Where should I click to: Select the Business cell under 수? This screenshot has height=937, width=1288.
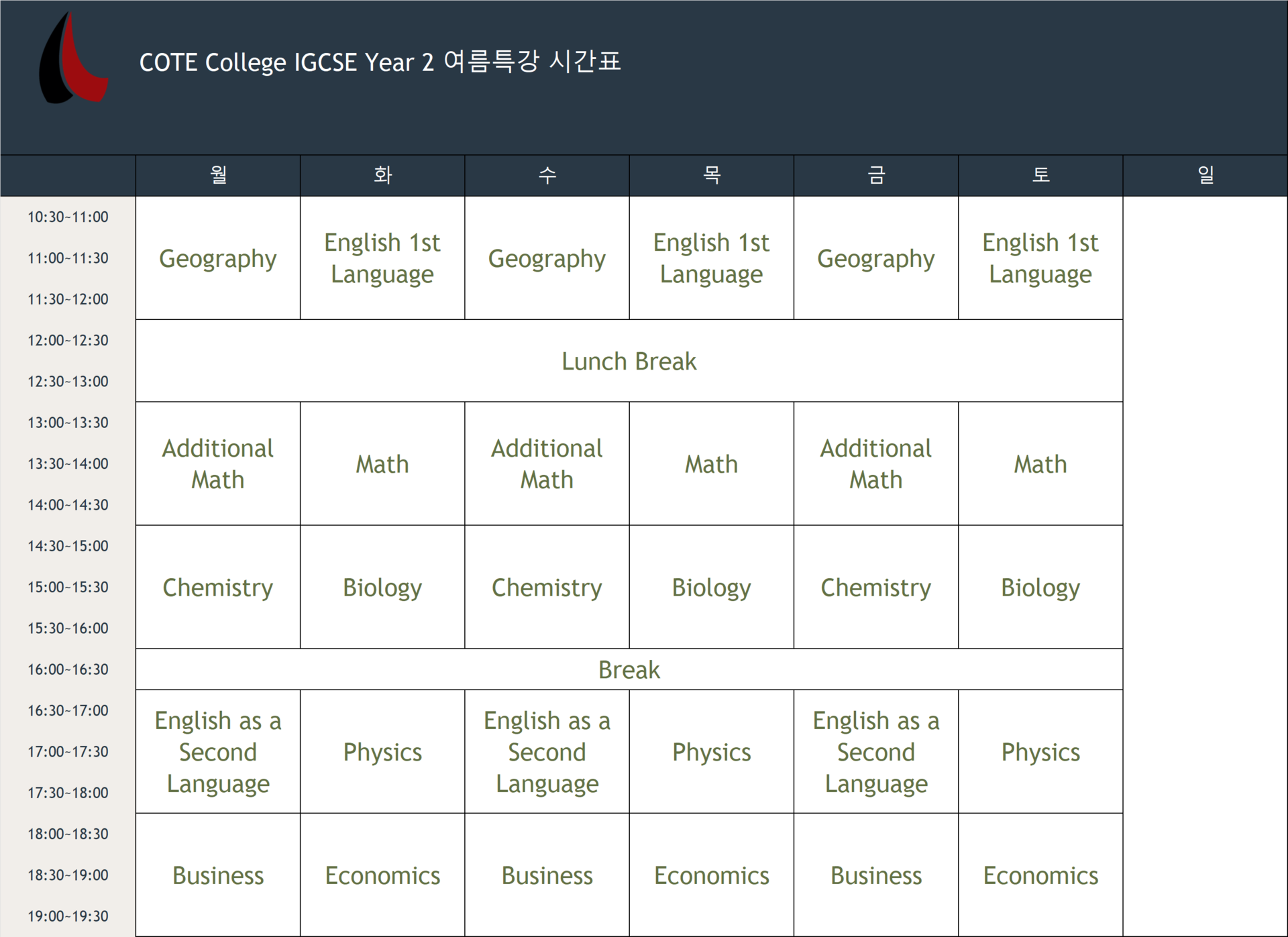tap(547, 875)
